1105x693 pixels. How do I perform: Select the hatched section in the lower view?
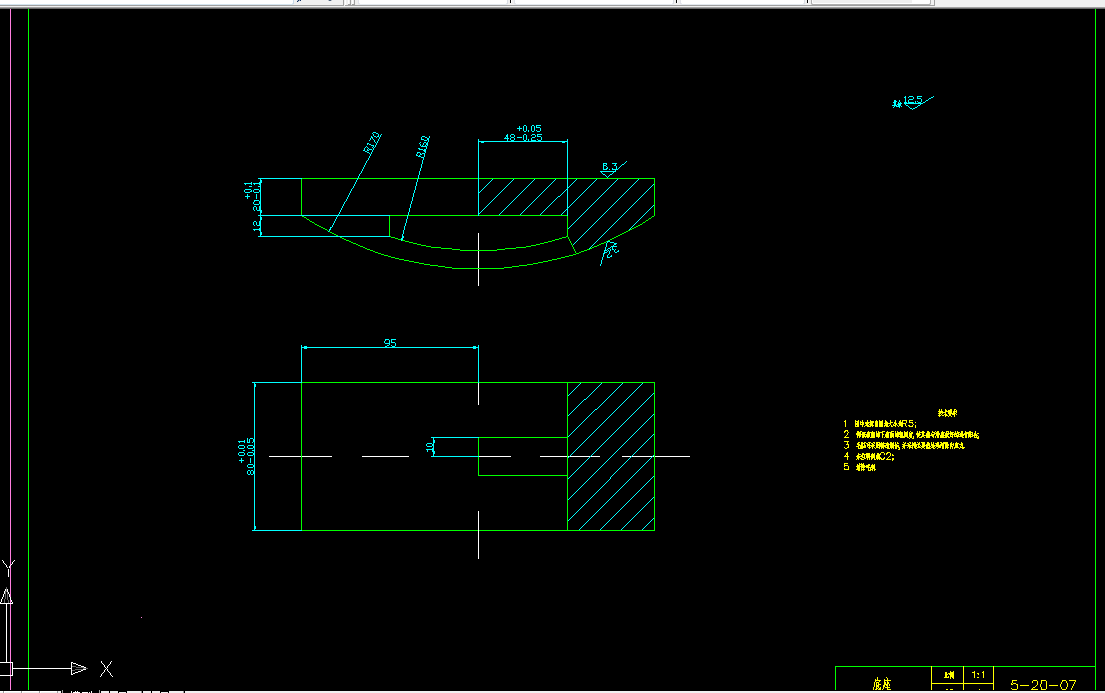[x=611, y=456]
